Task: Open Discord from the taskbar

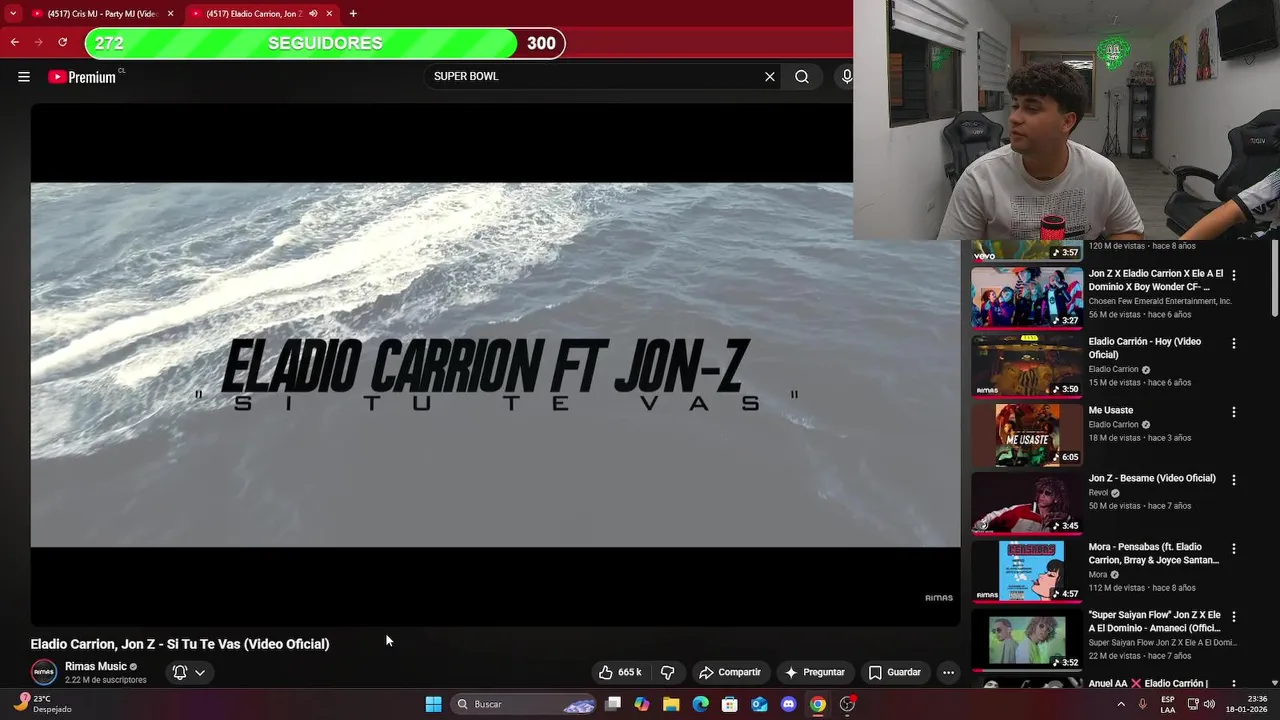Action: coord(789,704)
